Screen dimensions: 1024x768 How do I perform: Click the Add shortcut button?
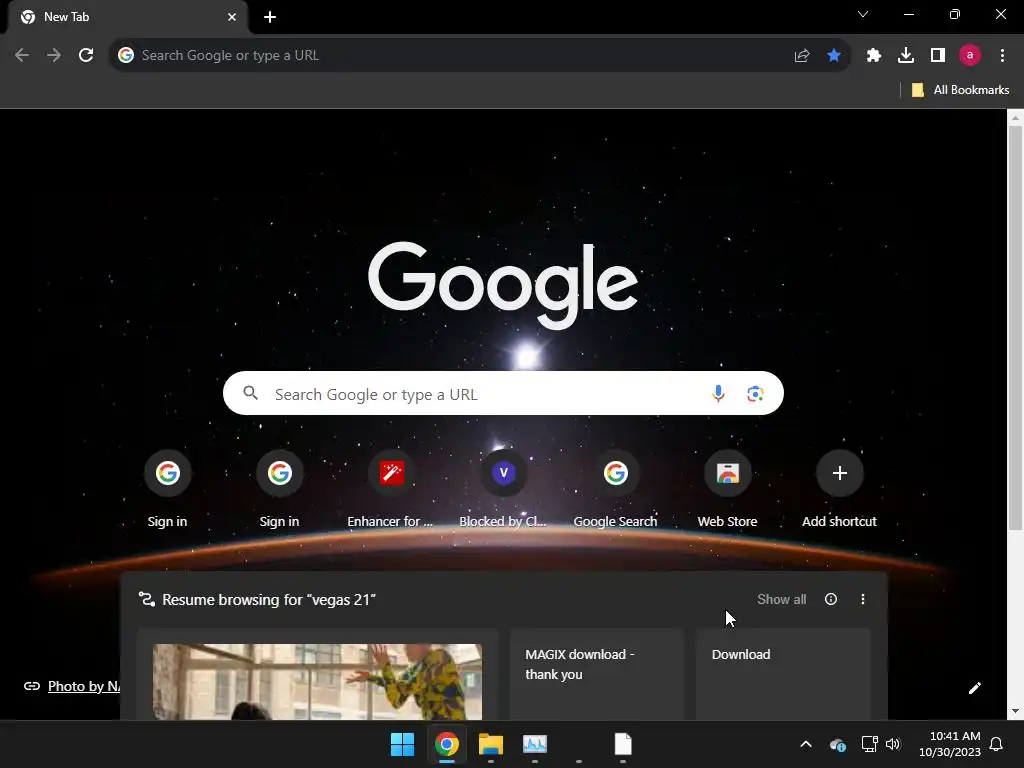[x=840, y=488]
